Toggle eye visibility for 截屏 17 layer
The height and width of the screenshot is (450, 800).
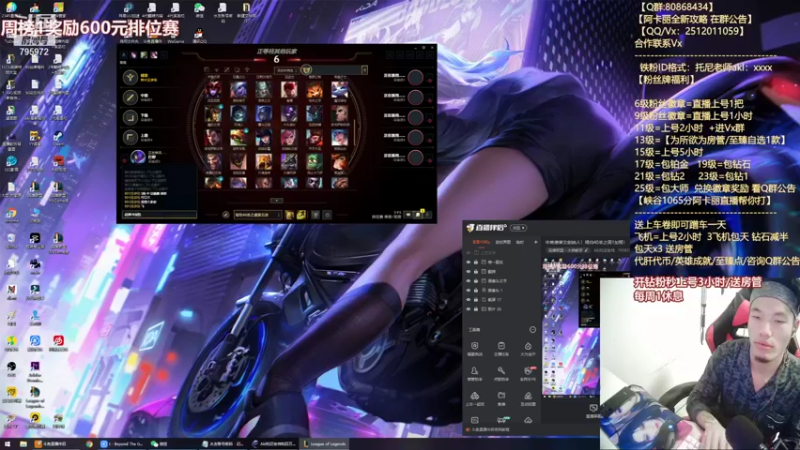[468, 300]
